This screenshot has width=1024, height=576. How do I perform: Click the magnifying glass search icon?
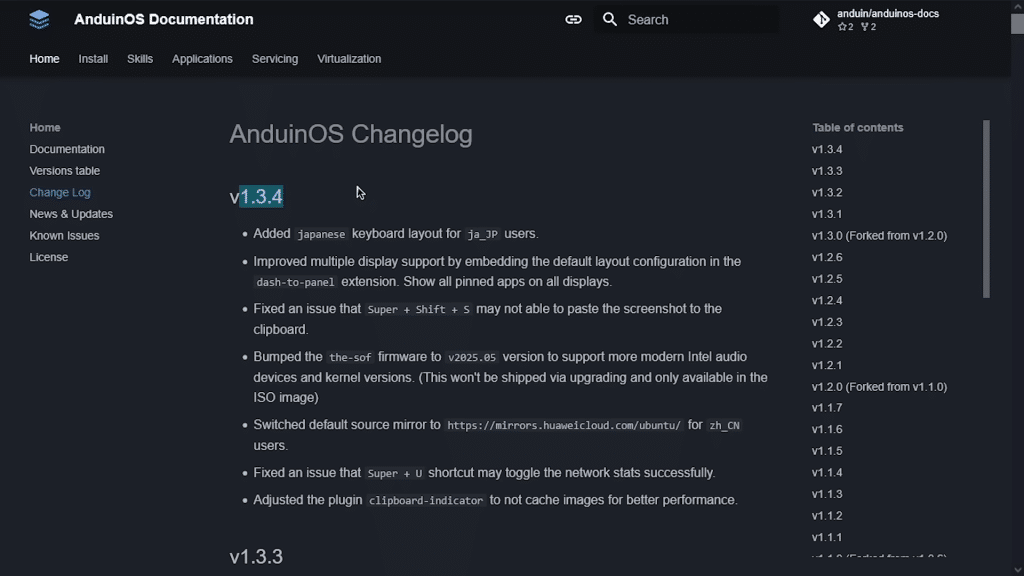[610, 18]
